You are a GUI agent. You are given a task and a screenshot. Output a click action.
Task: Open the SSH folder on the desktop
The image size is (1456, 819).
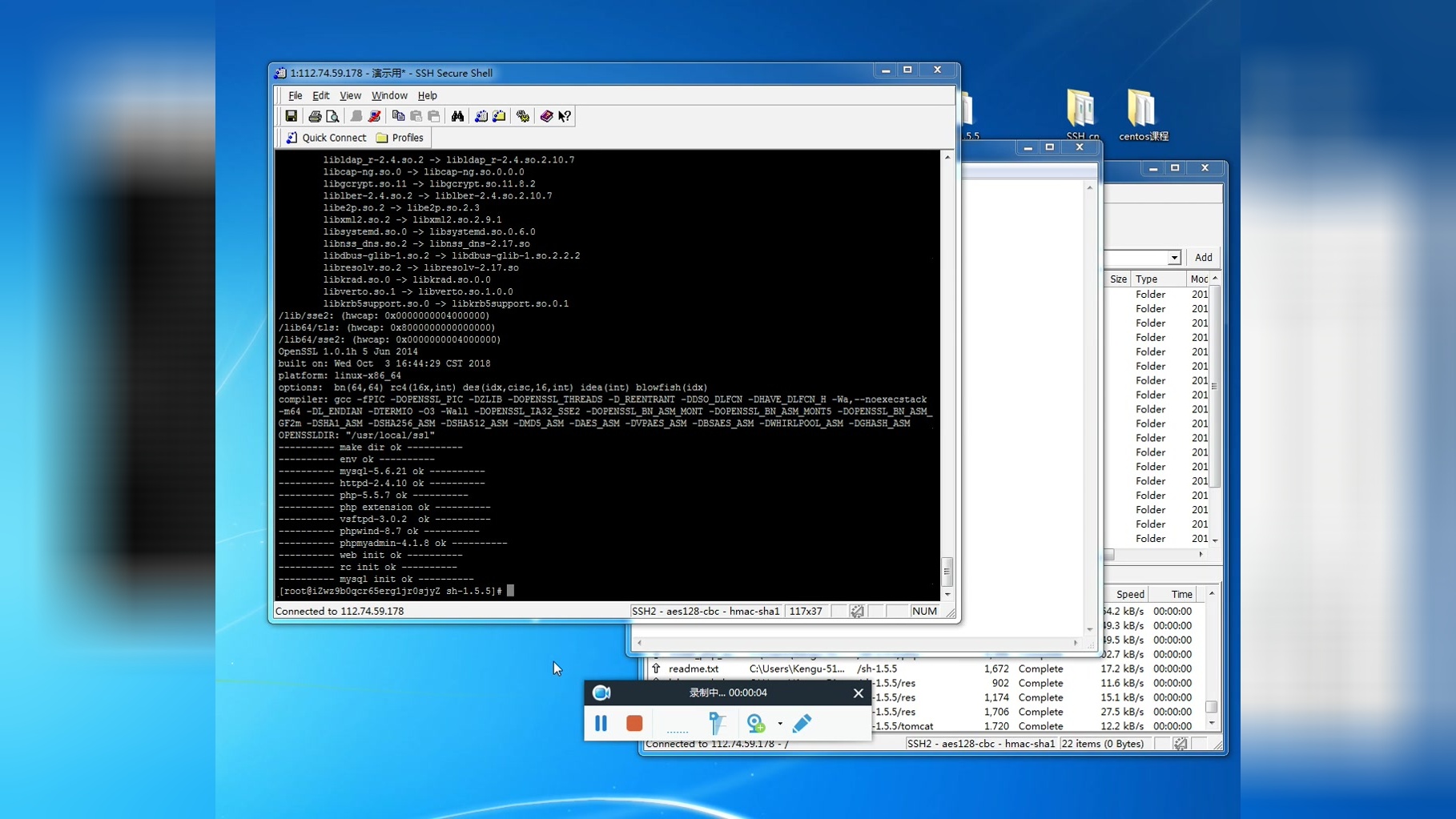1081,115
